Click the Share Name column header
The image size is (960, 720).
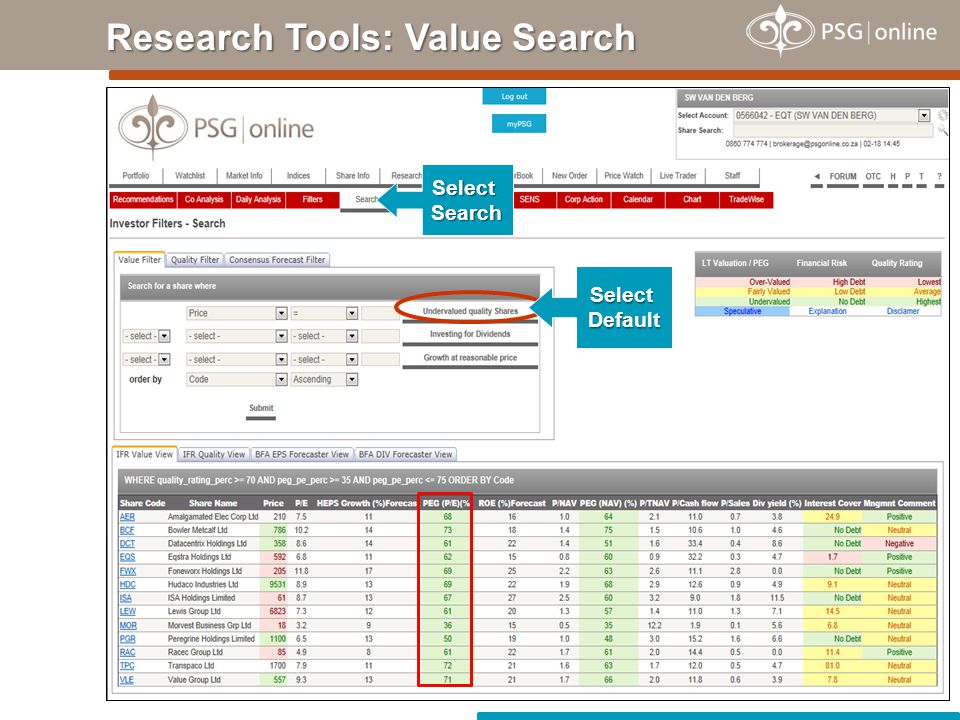point(213,503)
